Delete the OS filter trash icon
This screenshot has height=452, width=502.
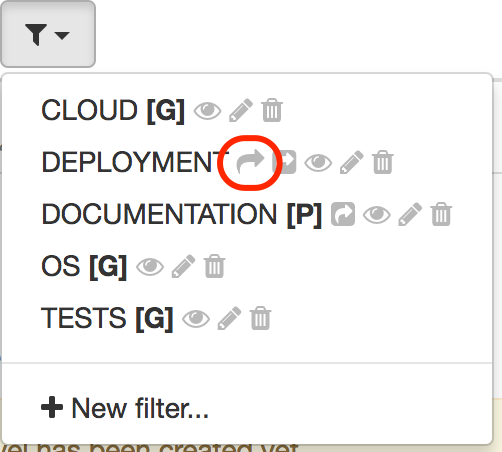pyautogui.click(x=215, y=266)
